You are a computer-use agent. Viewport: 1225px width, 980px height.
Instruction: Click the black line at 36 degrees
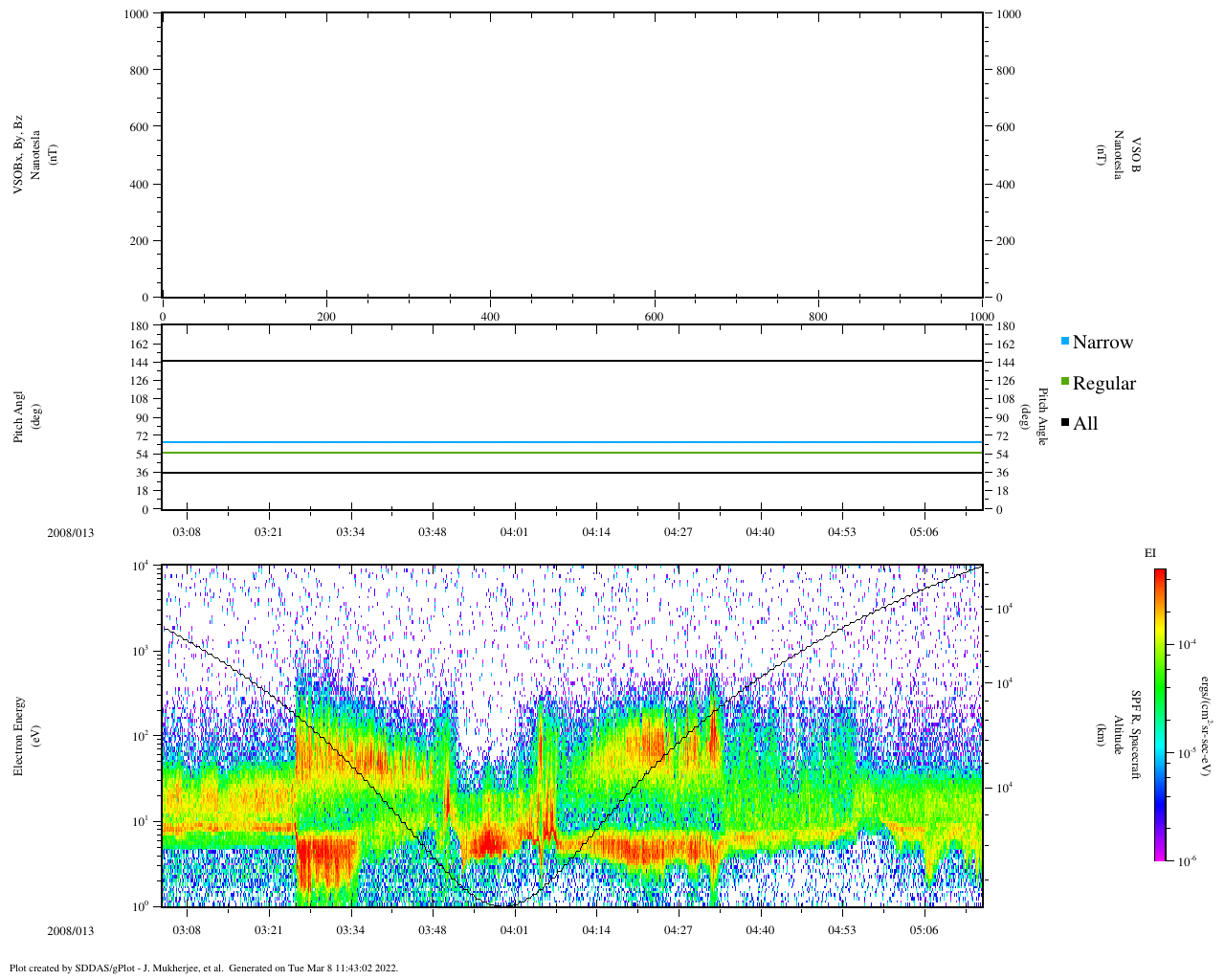click(572, 473)
